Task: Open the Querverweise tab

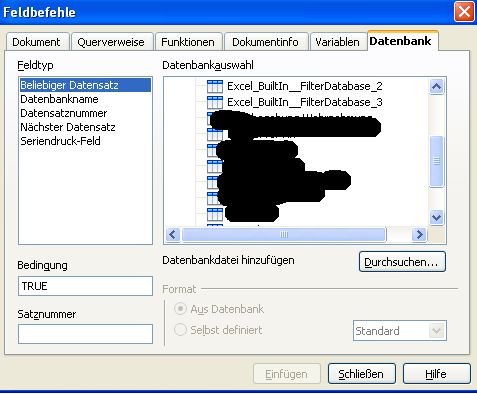Action: pyautogui.click(x=111, y=42)
